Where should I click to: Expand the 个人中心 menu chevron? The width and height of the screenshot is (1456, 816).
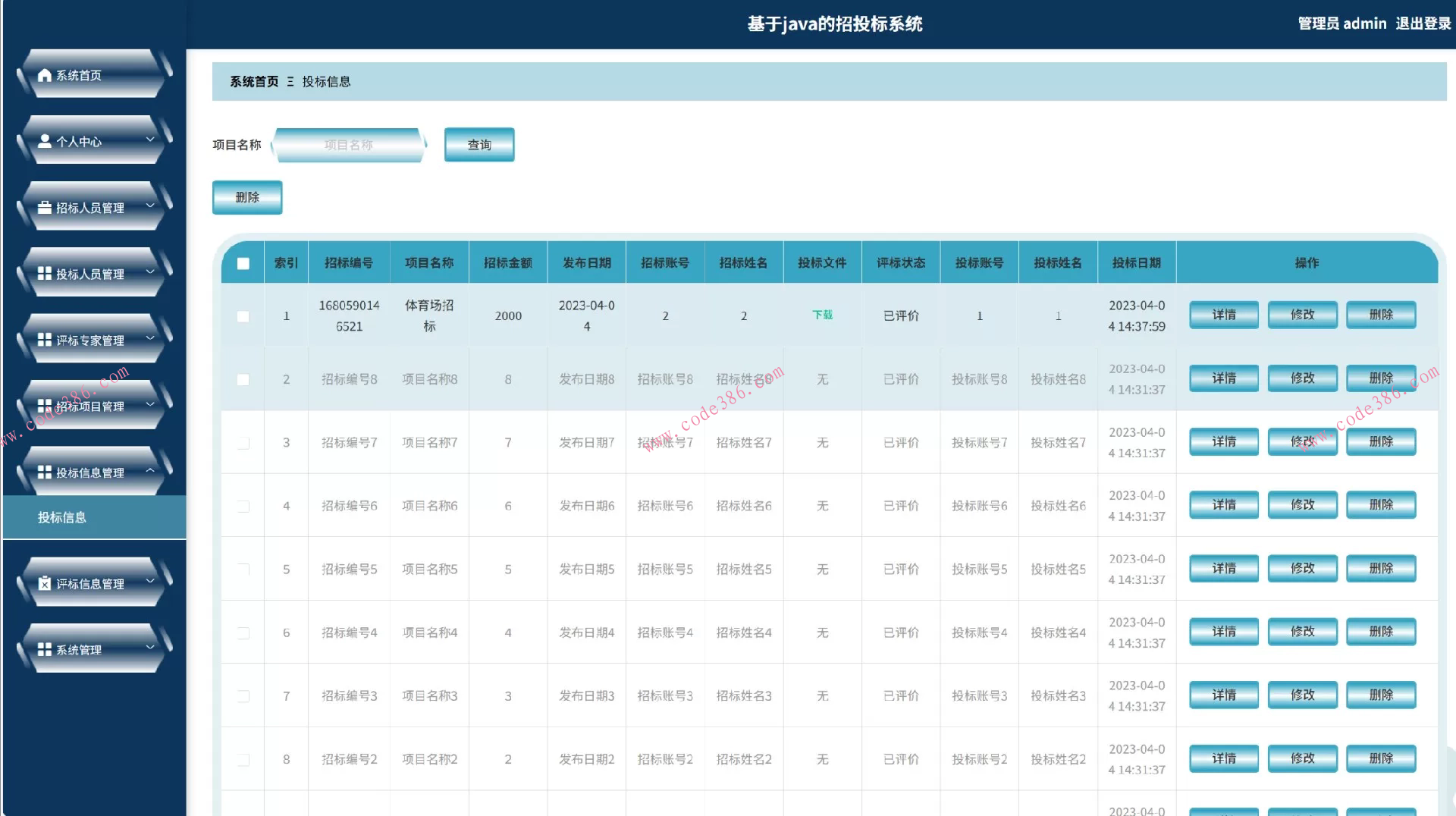[150, 140]
